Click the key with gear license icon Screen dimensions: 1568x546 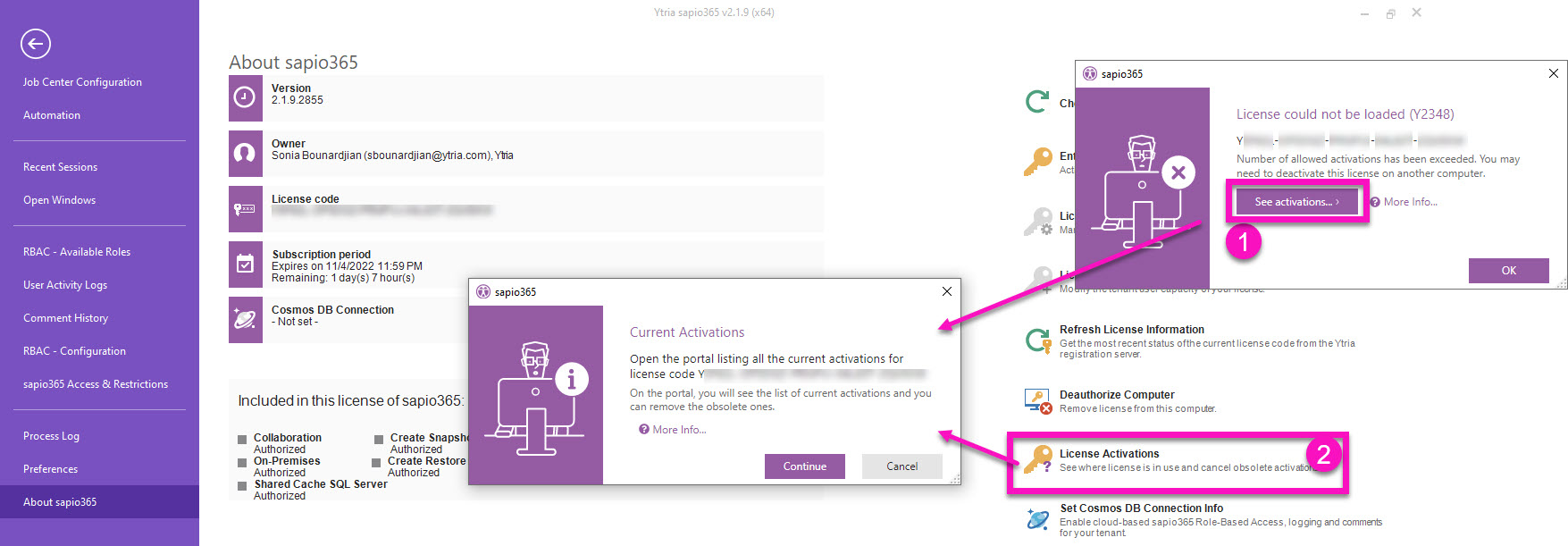point(1037,222)
